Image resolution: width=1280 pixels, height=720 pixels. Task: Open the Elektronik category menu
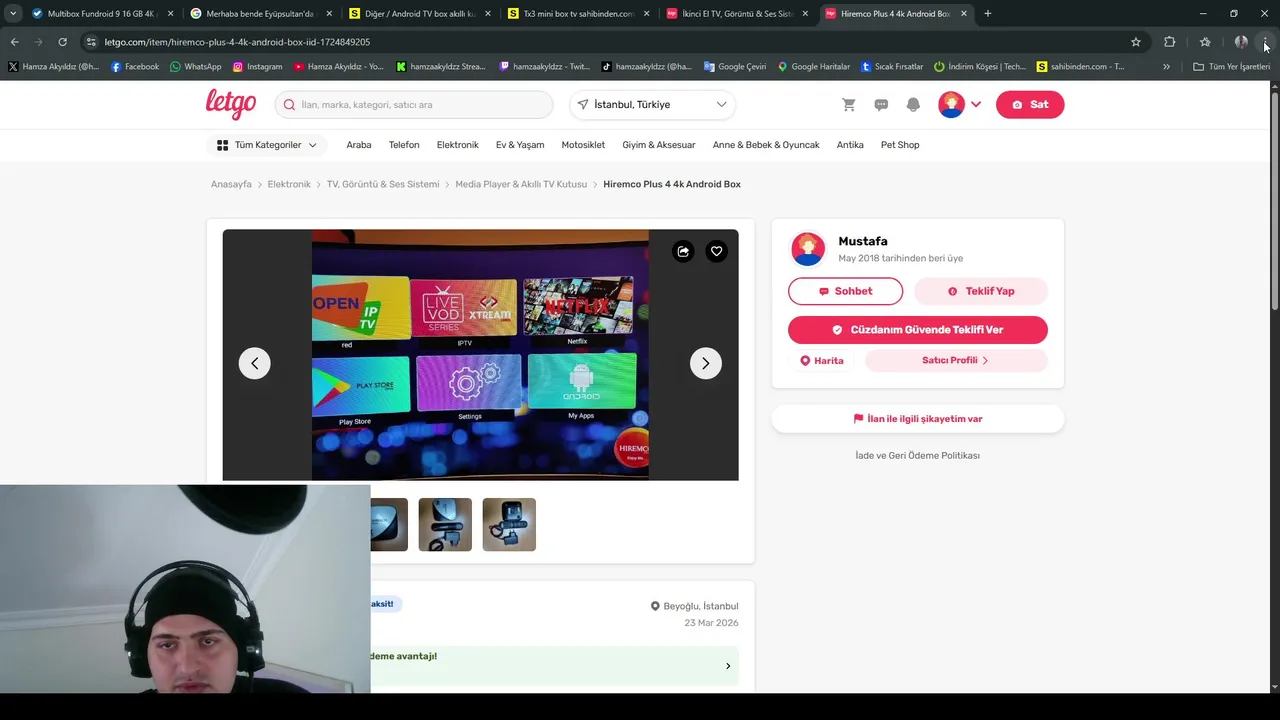pyautogui.click(x=458, y=145)
